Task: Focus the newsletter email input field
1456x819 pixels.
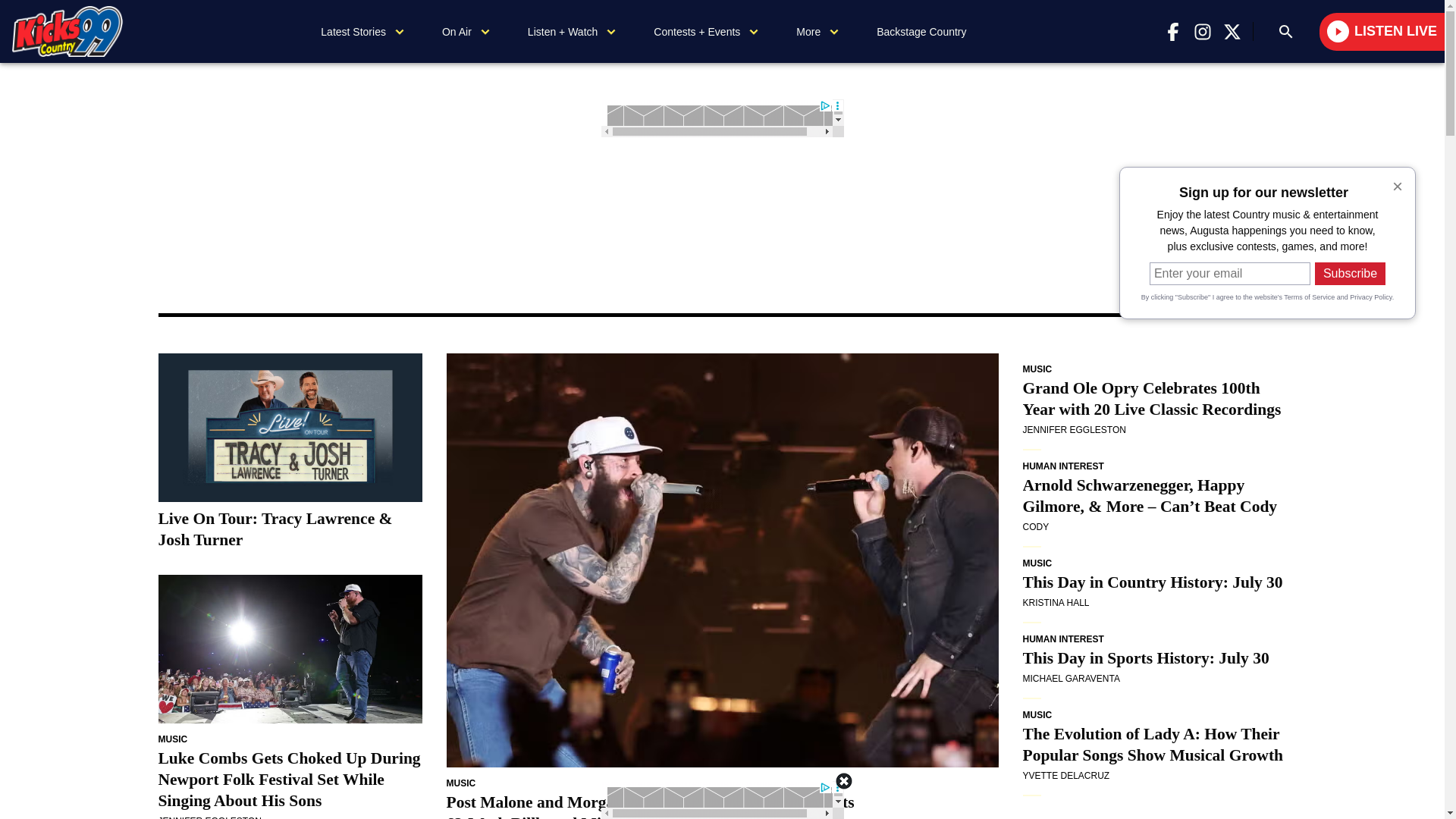Action: point(1229,274)
